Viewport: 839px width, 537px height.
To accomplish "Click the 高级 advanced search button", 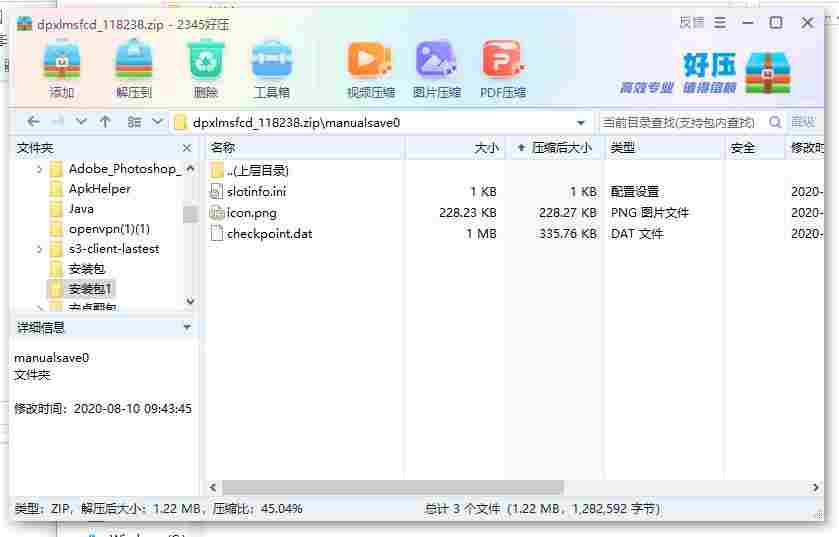I will (803, 122).
